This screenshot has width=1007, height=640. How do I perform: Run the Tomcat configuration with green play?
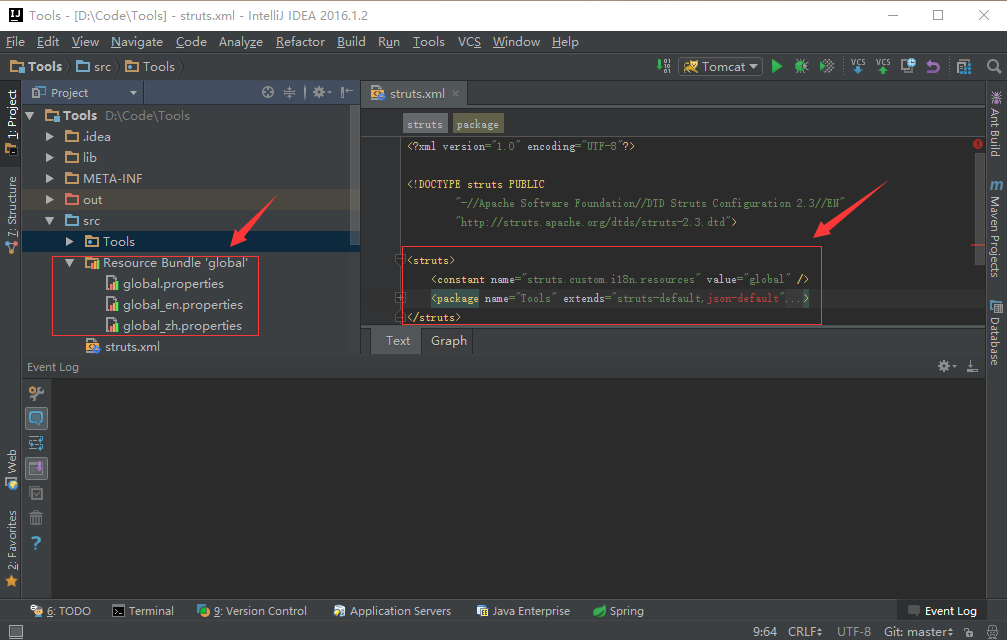[x=776, y=66]
